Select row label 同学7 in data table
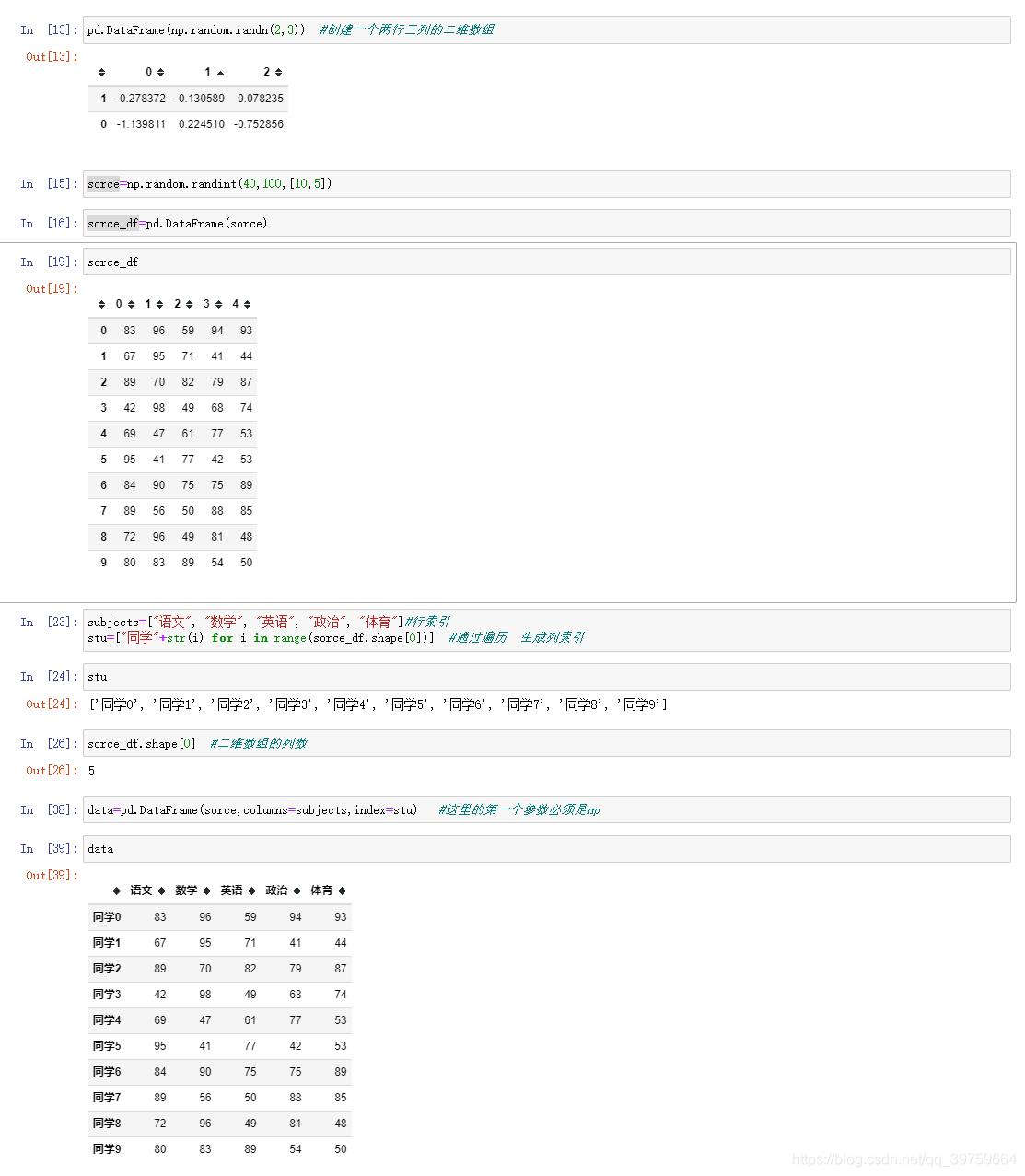Image resolution: width=1025 pixels, height=1176 pixels. tap(107, 1098)
